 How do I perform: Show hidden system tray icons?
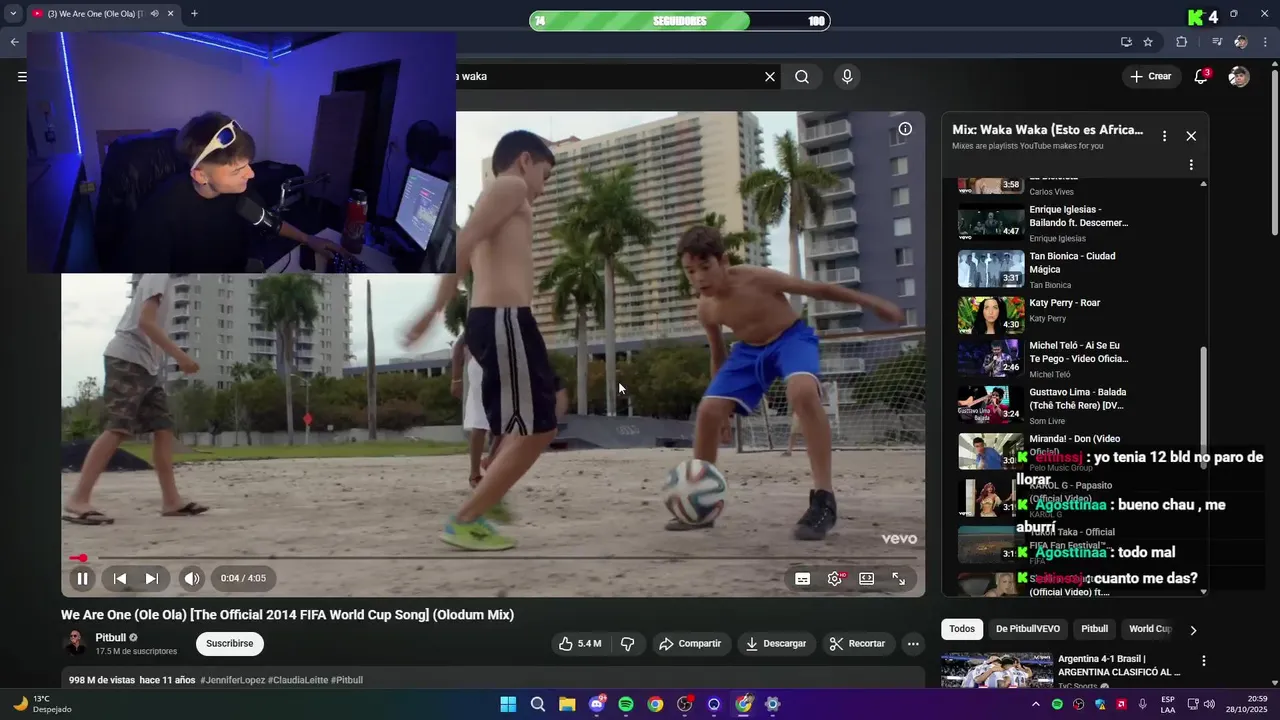point(1035,704)
